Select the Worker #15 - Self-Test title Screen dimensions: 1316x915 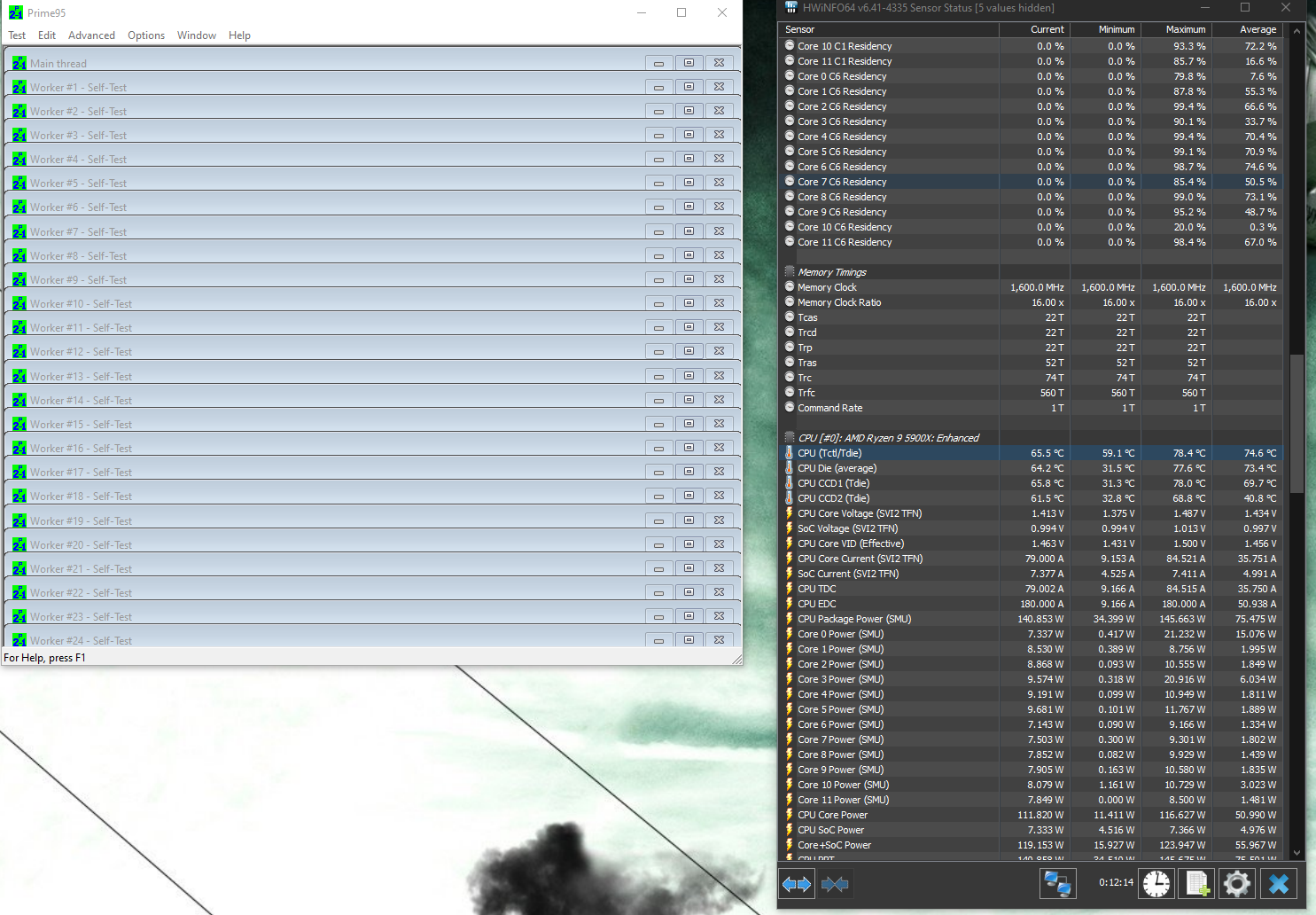[81, 424]
